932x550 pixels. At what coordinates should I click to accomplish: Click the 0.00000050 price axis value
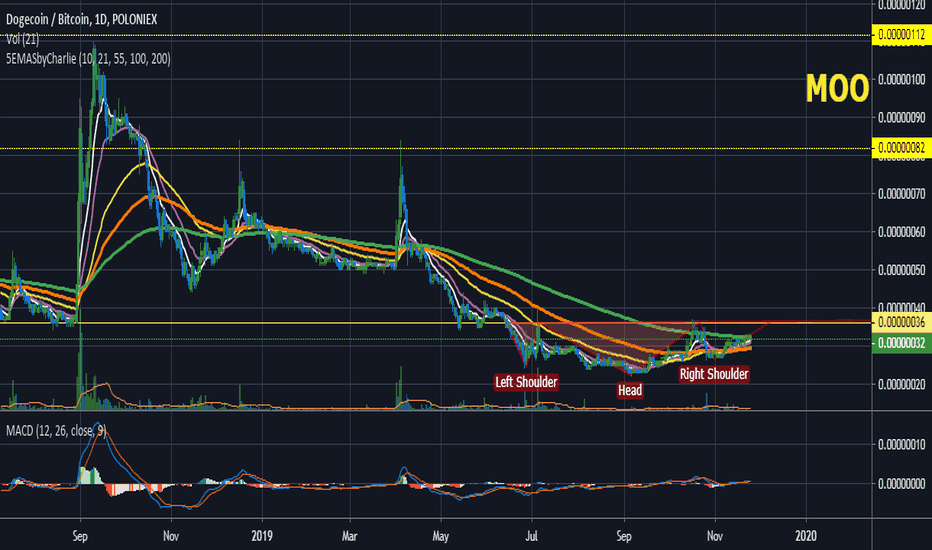902,270
